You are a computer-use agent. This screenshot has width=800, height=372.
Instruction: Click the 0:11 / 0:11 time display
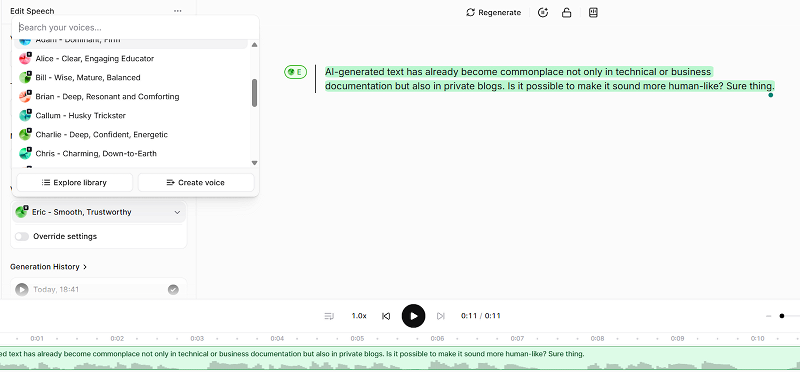481,316
